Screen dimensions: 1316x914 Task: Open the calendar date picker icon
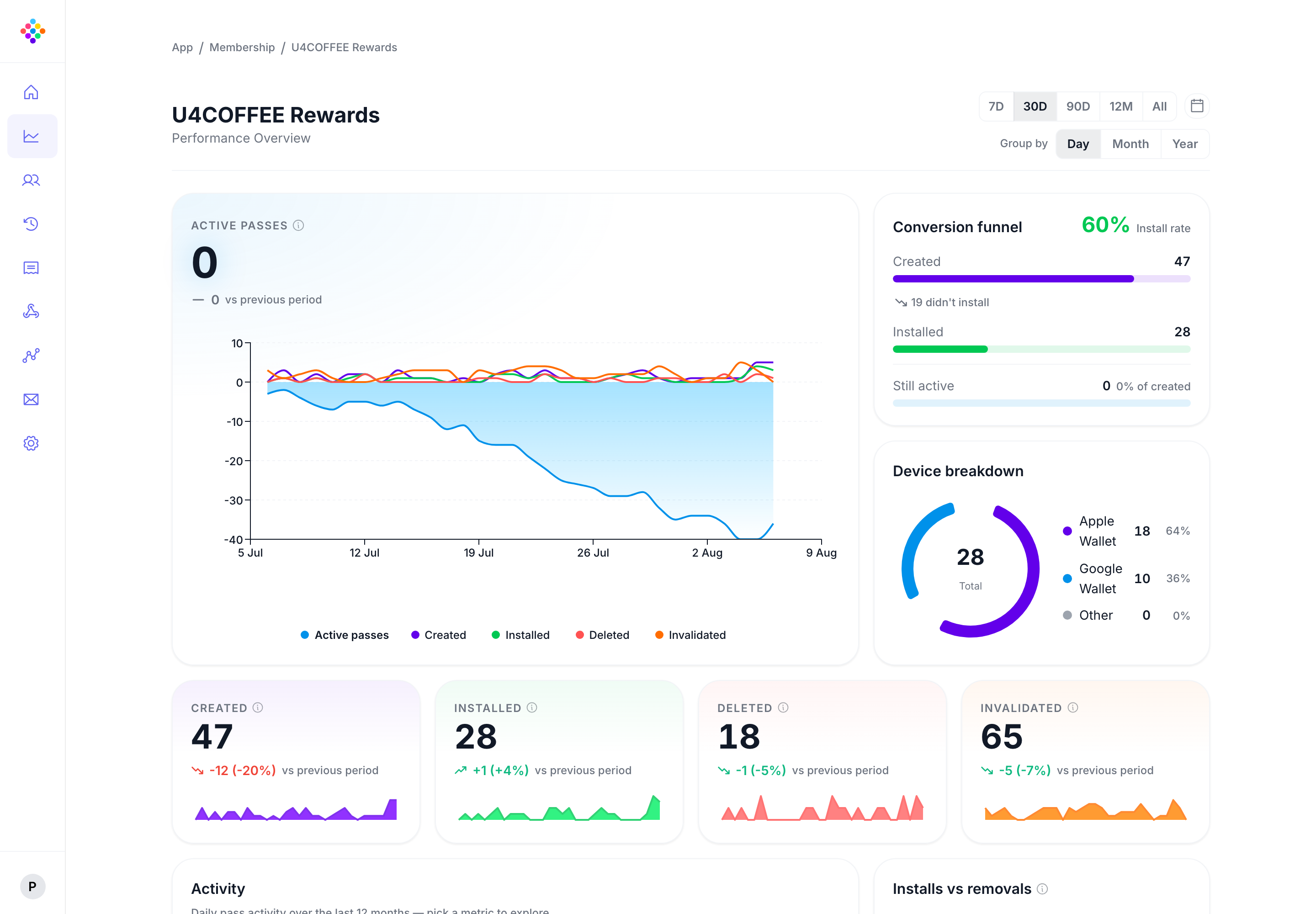[x=1196, y=106]
